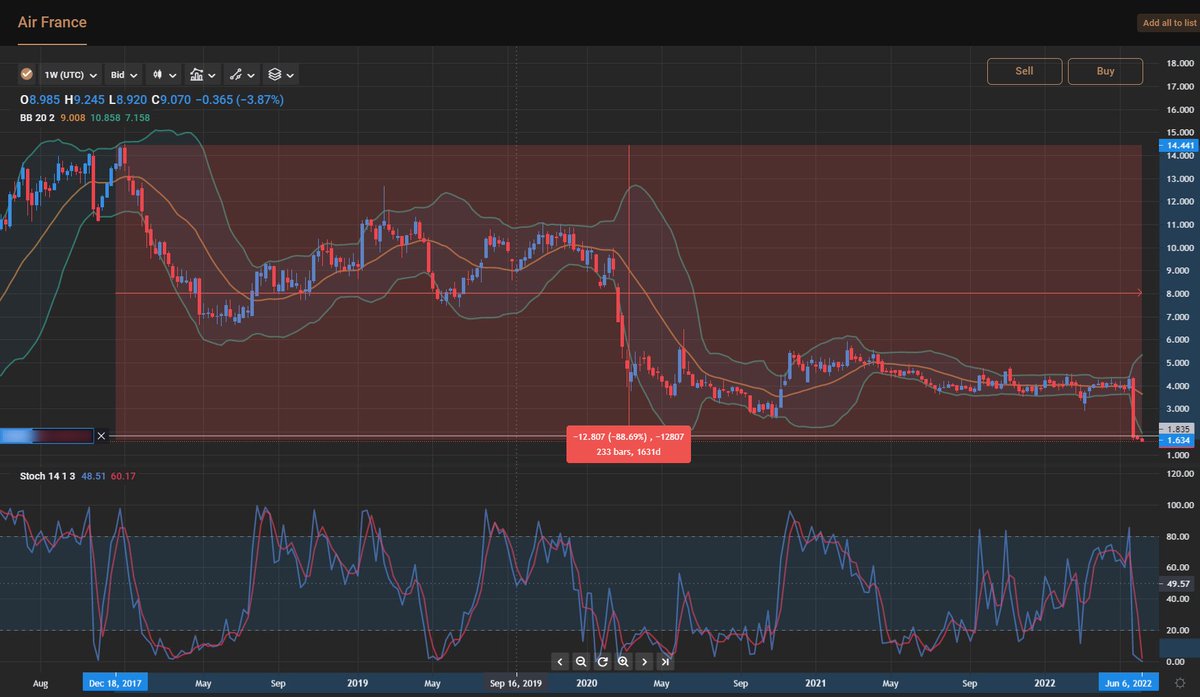Click the 1.634 current price label
The width and height of the screenshot is (1200, 697).
1176,440
